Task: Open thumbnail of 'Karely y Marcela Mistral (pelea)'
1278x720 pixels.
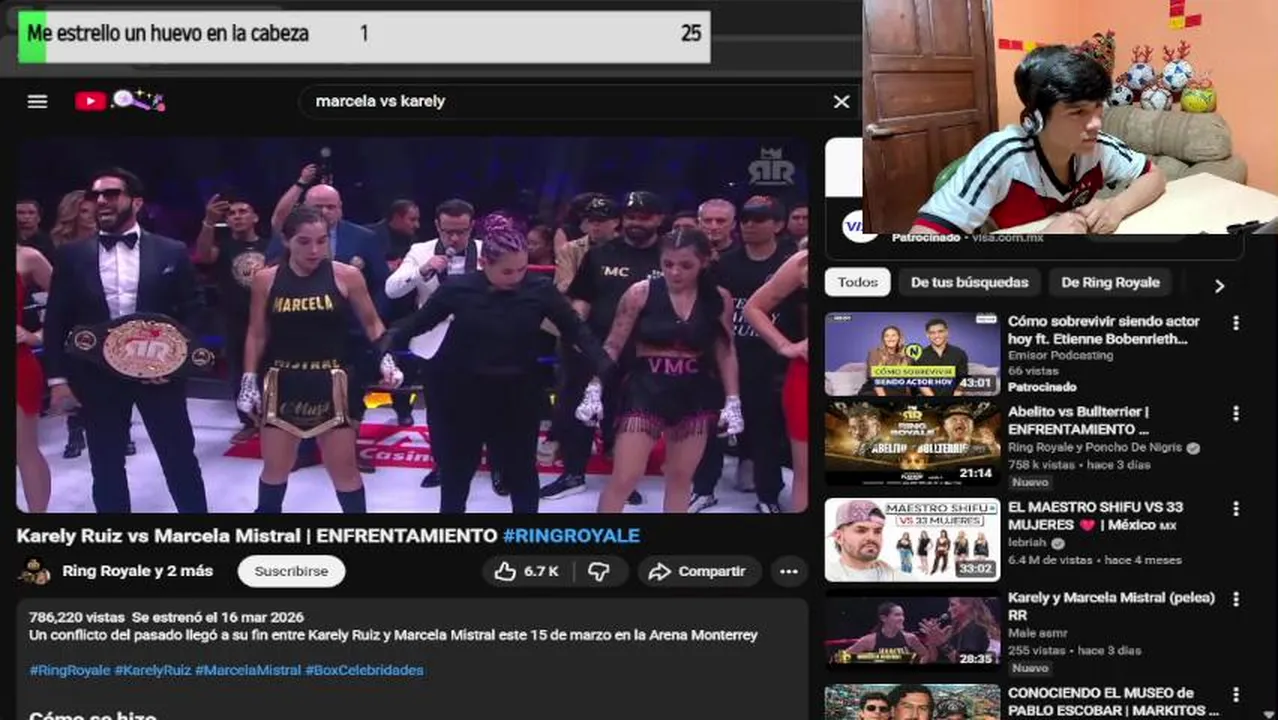Action: (x=912, y=630)
